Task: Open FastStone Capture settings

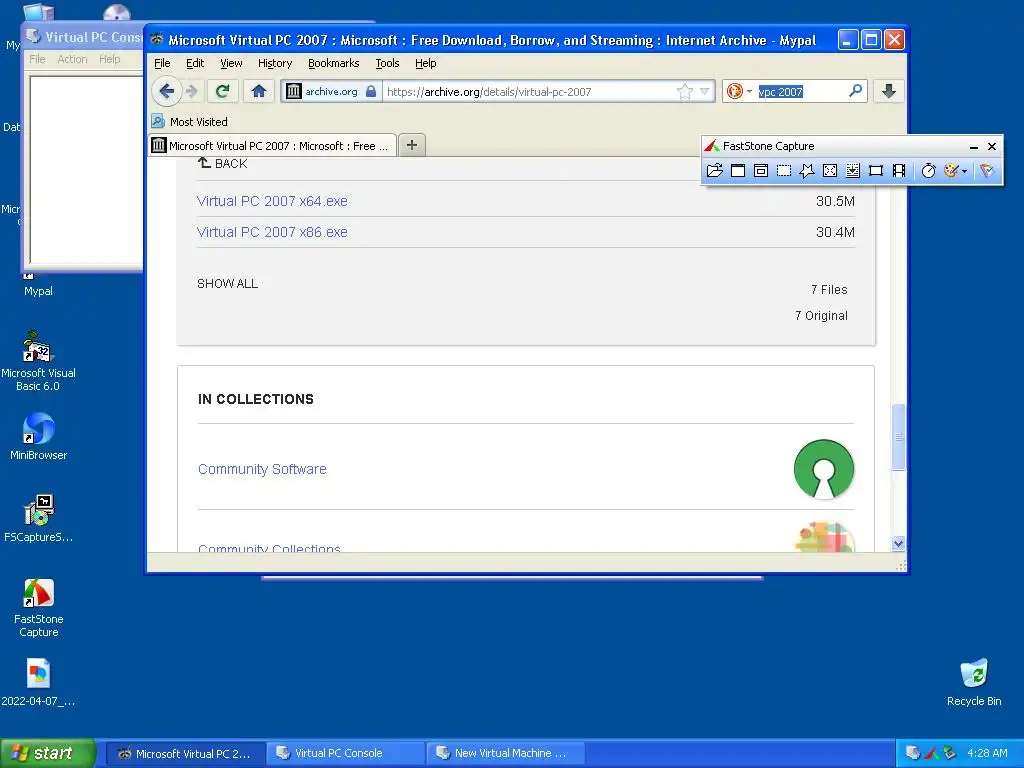Action: [987, 170]
